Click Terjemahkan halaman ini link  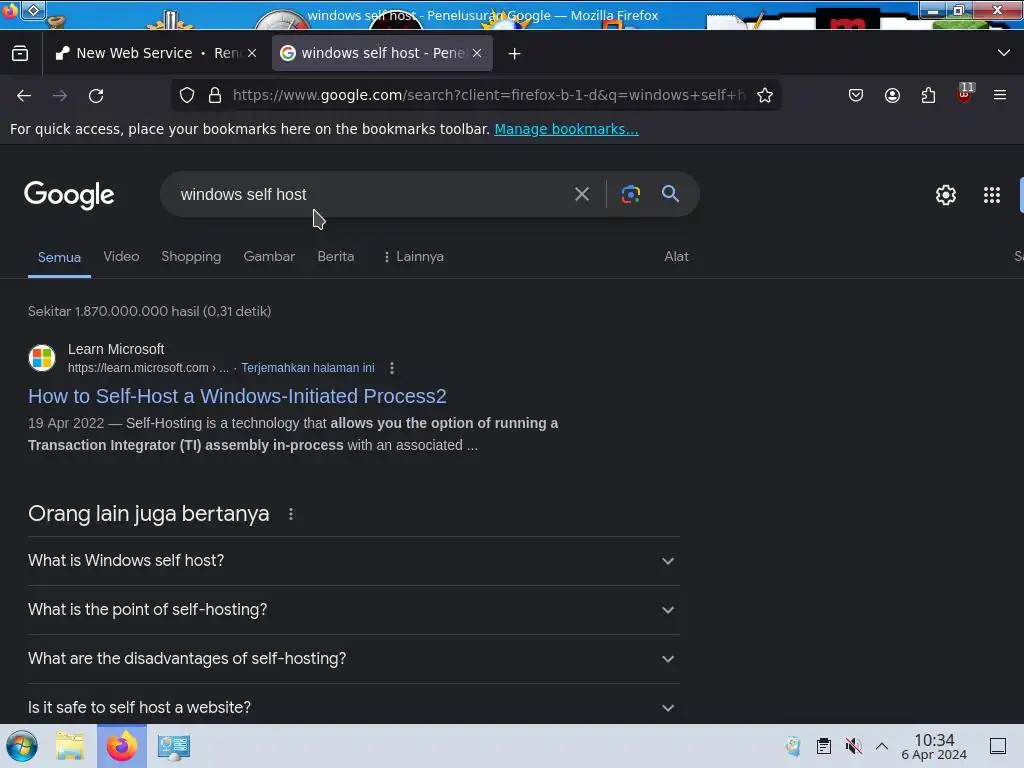click(308, 368)
